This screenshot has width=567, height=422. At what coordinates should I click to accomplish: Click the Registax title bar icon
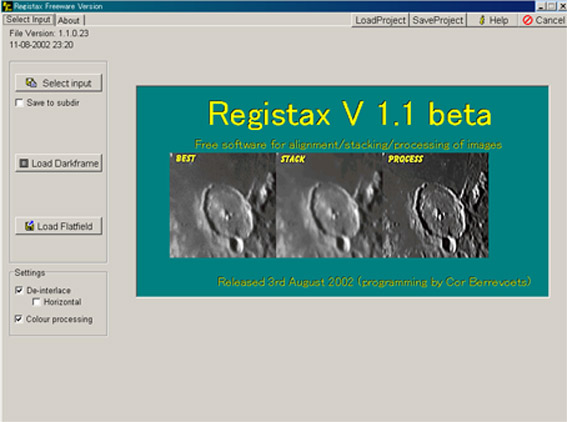coord(7,6)
